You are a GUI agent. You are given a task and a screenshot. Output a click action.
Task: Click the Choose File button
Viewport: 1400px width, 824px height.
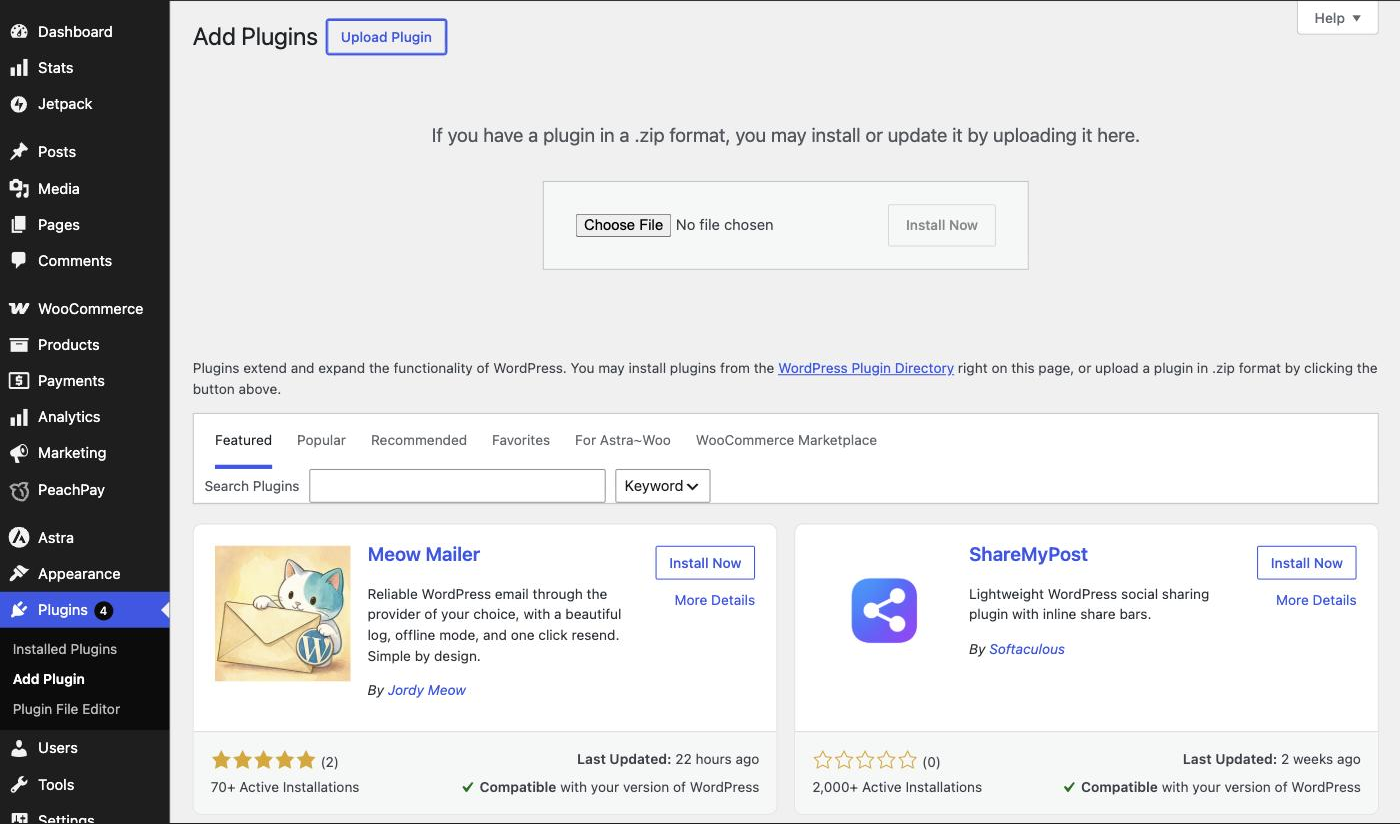623,225
